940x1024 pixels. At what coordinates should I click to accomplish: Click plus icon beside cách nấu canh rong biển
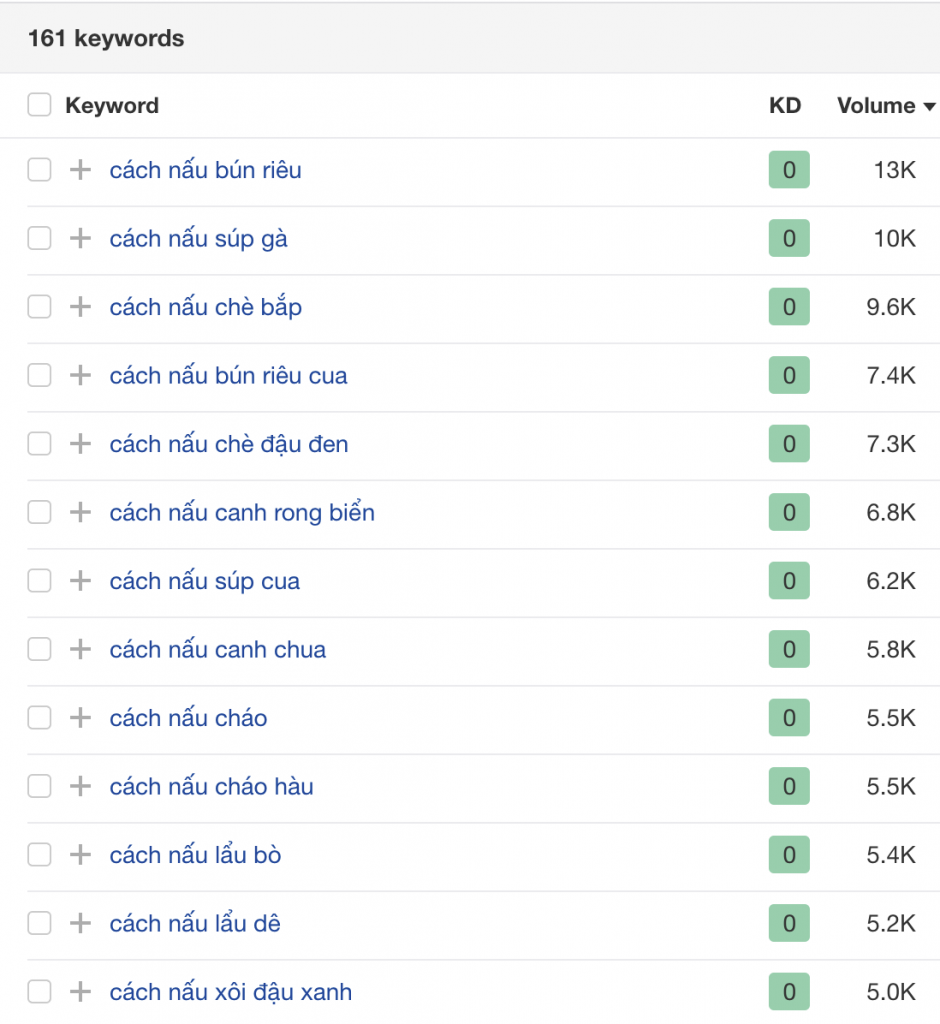(x=80, y=513)
